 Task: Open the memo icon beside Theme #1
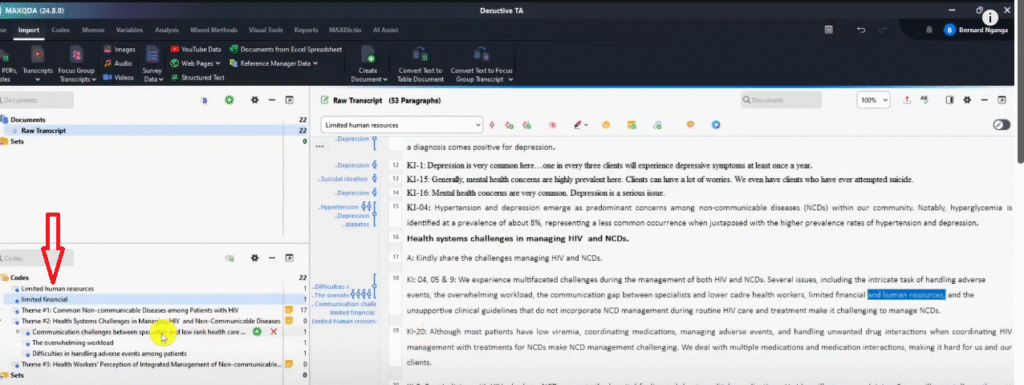coord(289,310)
